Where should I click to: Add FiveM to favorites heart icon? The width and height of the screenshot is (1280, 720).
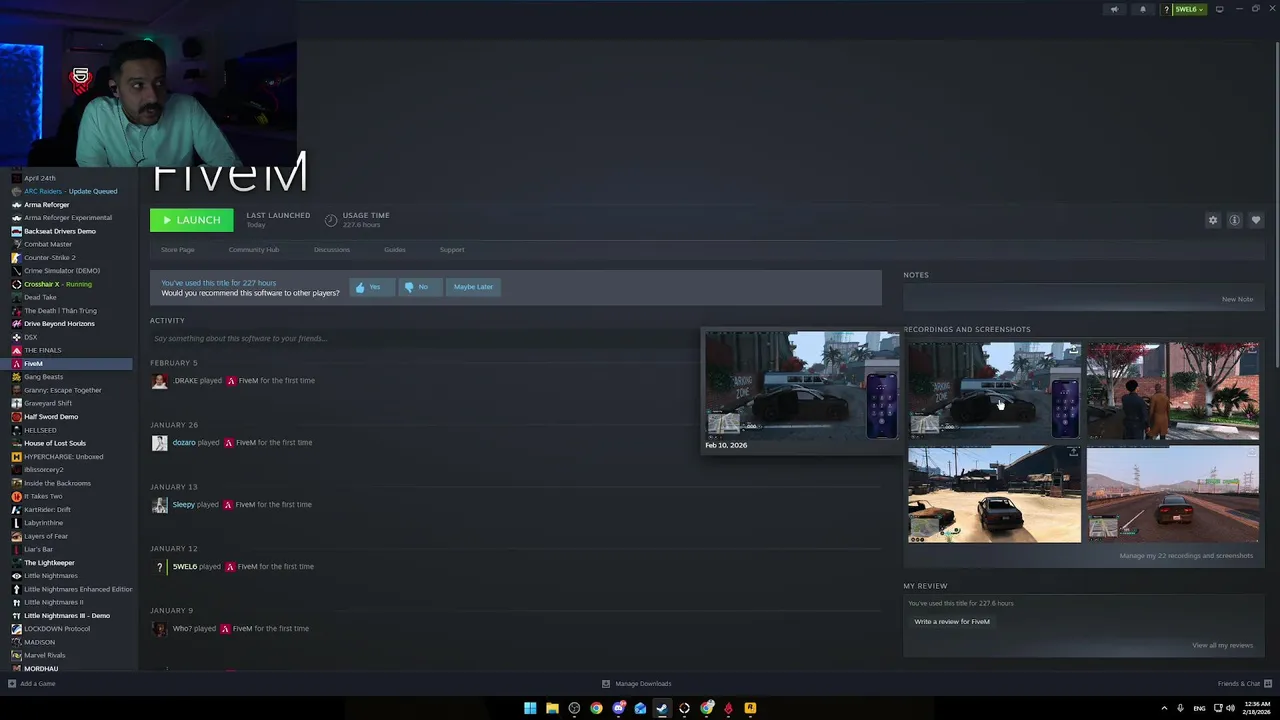[x=1256, y=220]
